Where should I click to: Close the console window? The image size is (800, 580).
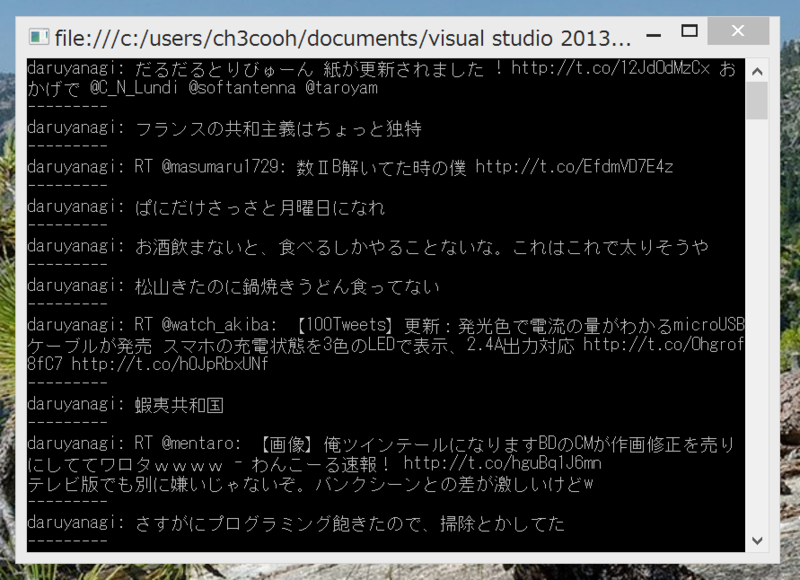738,31
